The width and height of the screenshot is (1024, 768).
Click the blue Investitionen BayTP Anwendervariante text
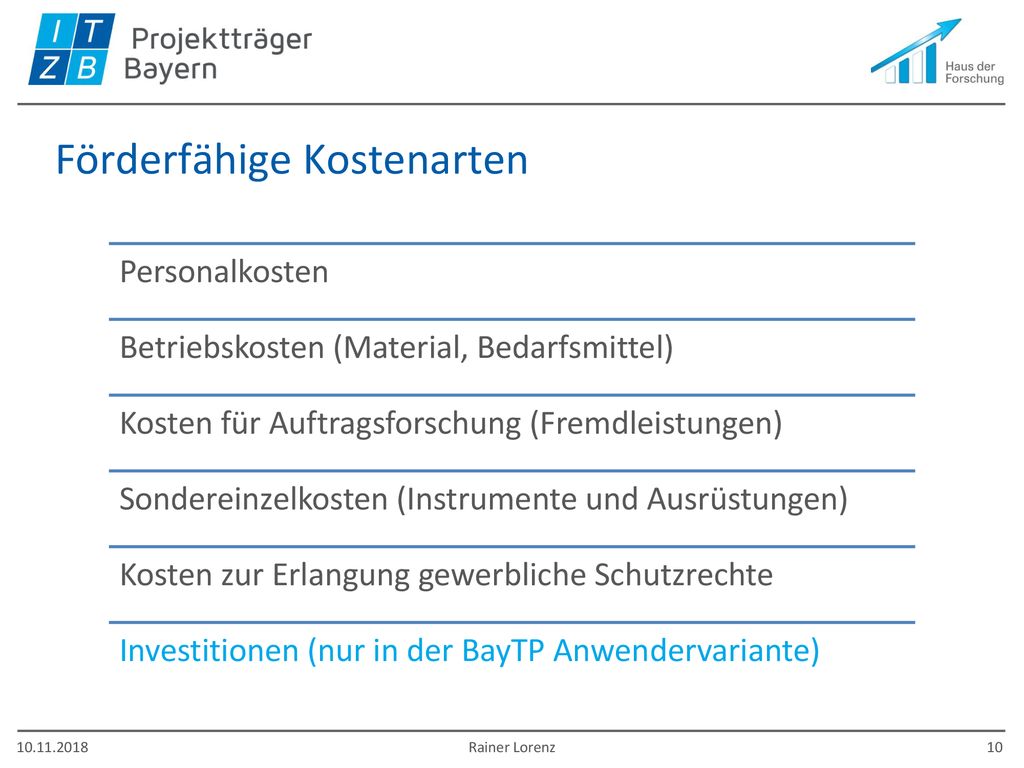(470, 651)
